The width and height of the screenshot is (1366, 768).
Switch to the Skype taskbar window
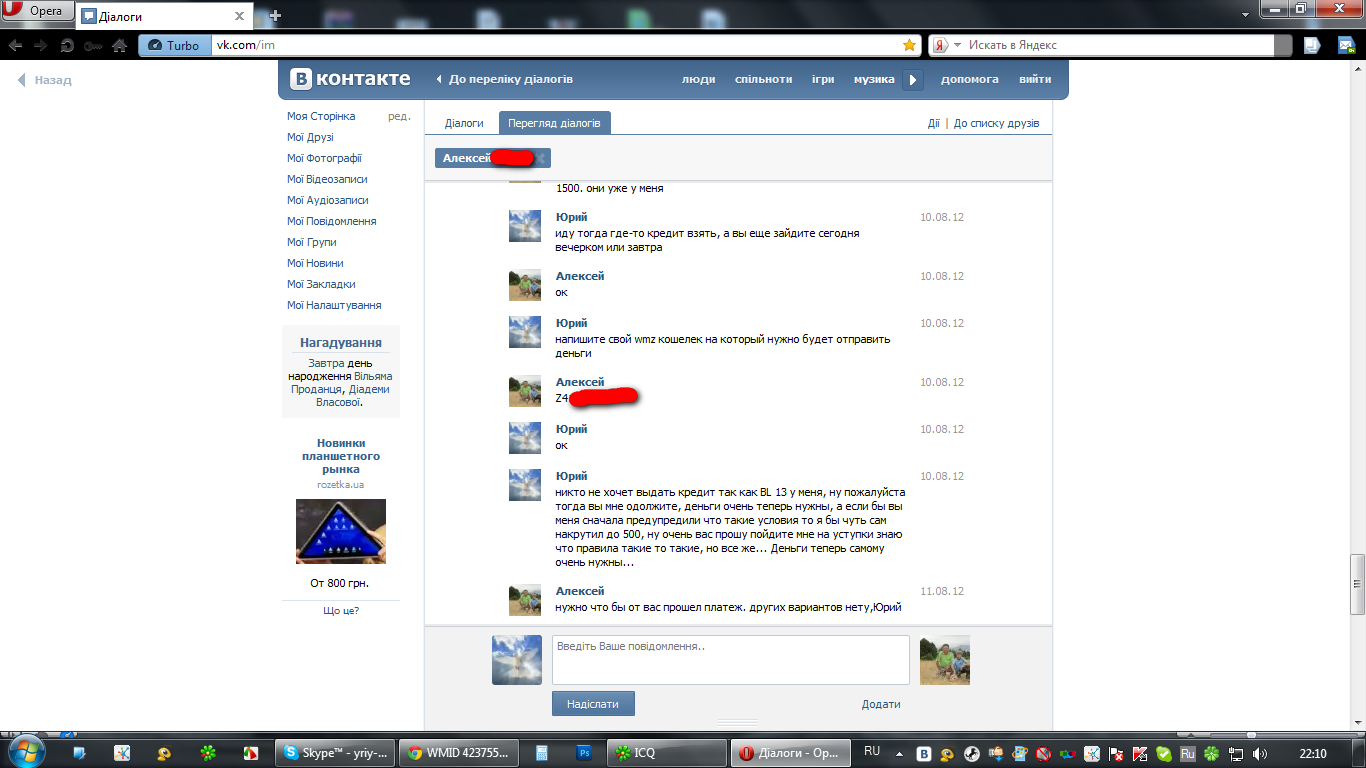(x=333, y=753)
